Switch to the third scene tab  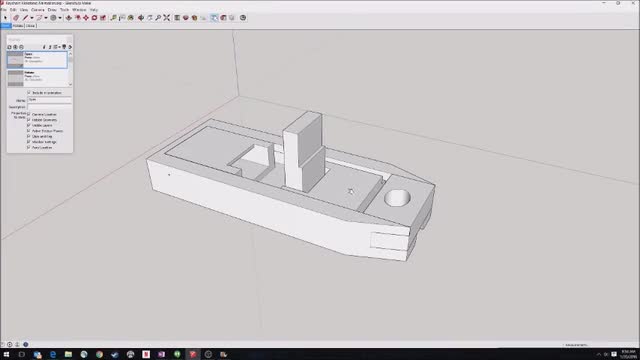click(31, 26)
